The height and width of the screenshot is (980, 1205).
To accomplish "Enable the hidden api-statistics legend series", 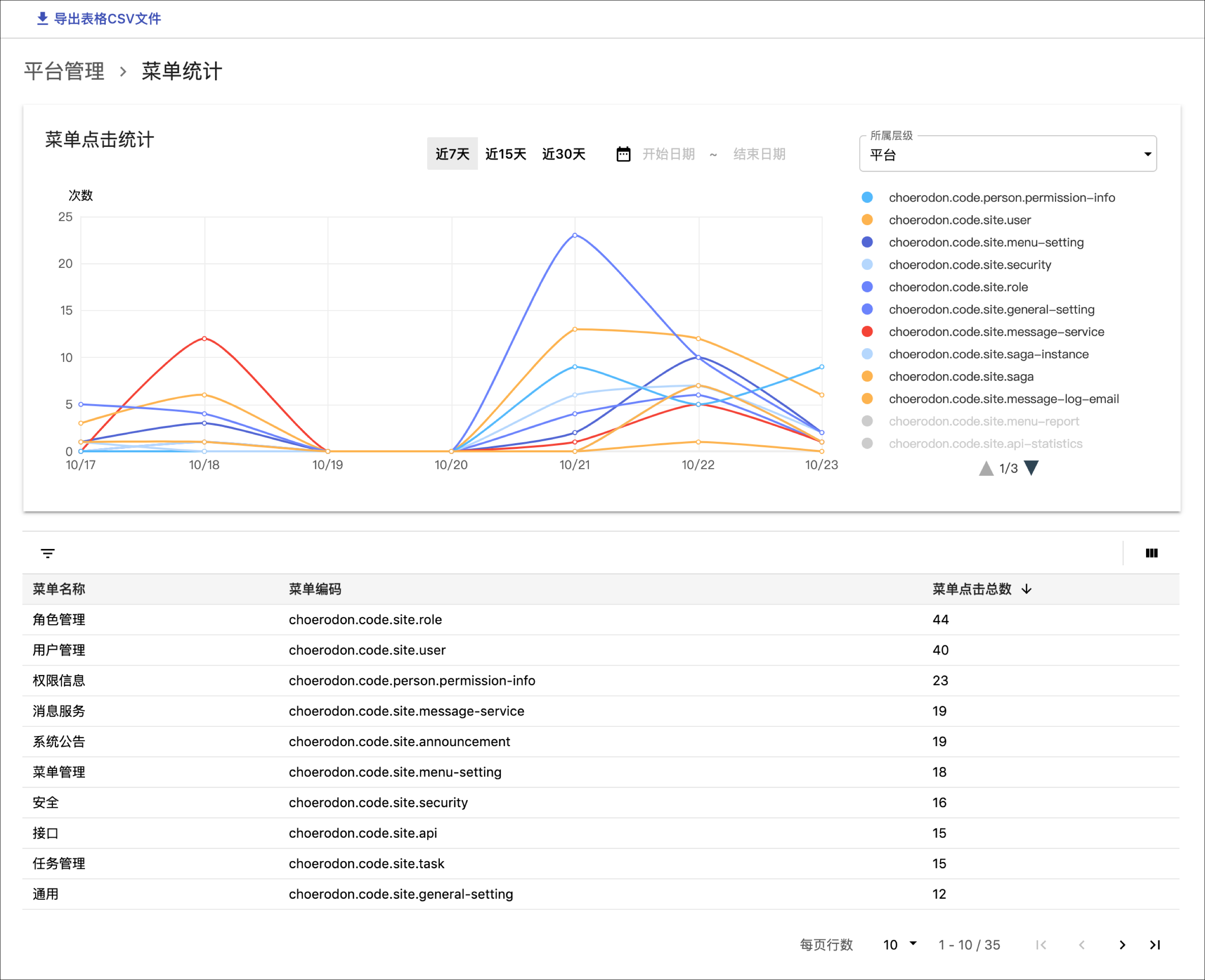I will (972, 444).
